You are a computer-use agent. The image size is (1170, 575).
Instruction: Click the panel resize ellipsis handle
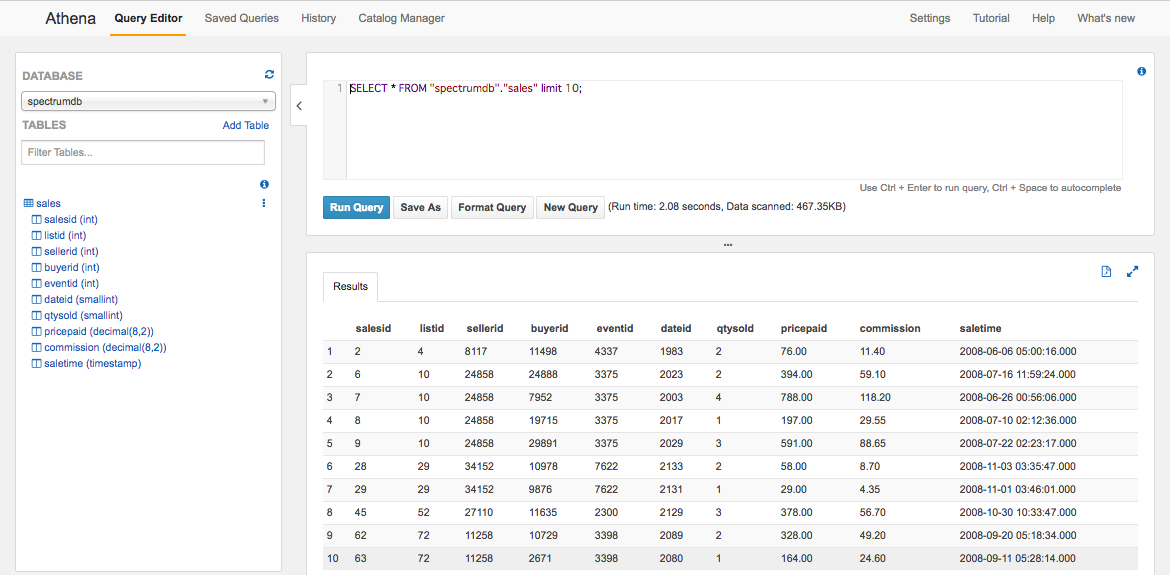(x=728, y=245)
